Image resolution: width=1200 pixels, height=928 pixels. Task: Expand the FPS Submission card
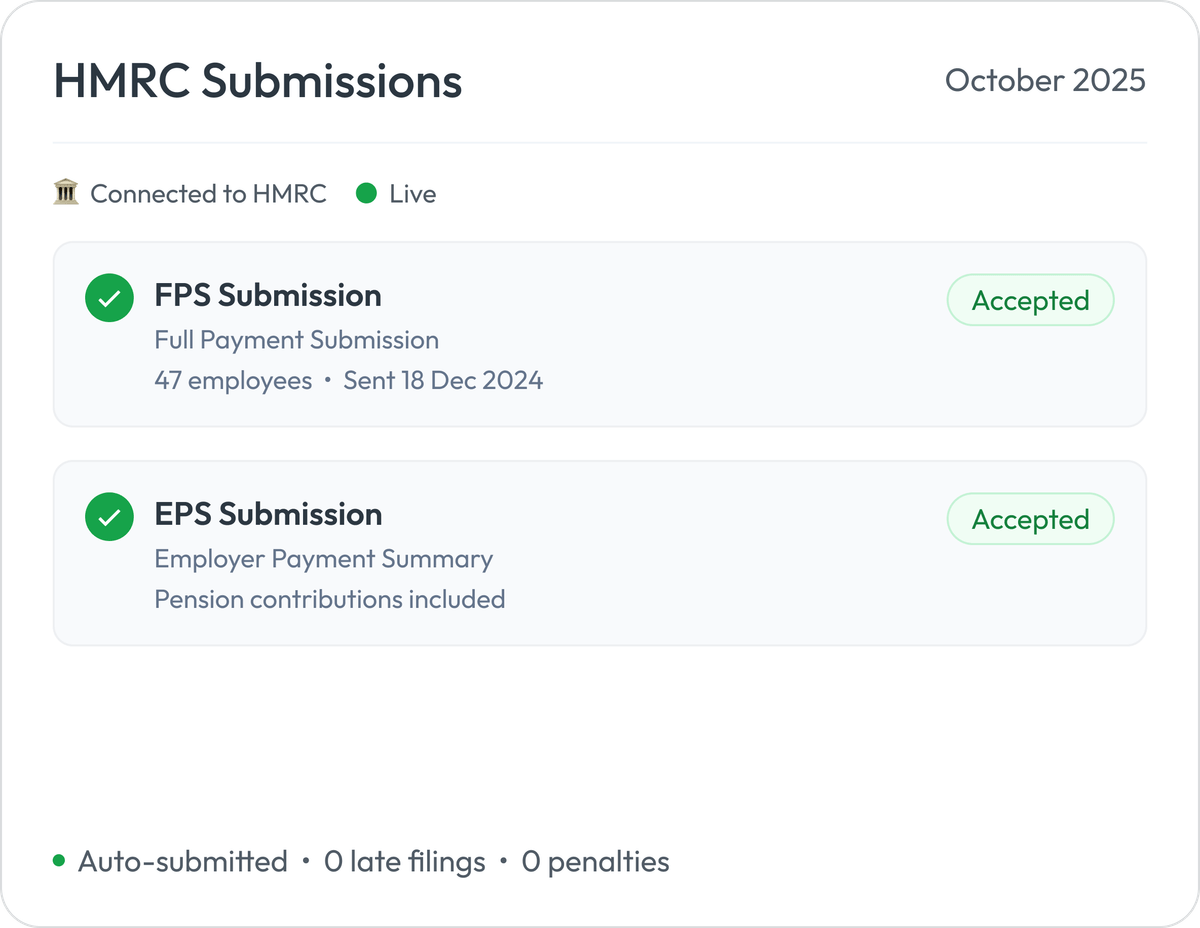[x=600, y=334]
